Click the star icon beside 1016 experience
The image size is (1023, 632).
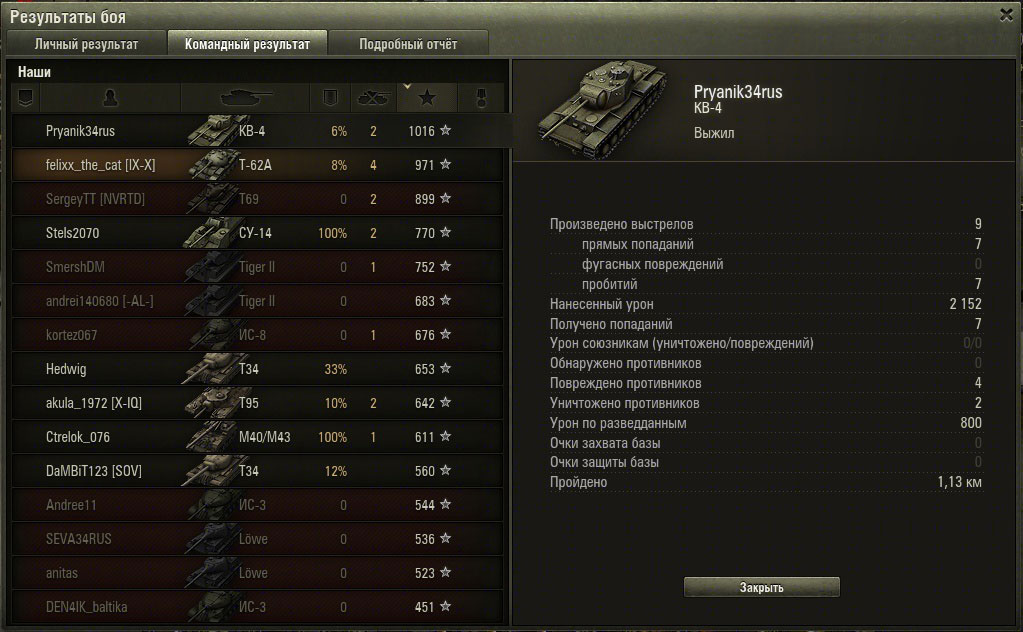[446, 130]
